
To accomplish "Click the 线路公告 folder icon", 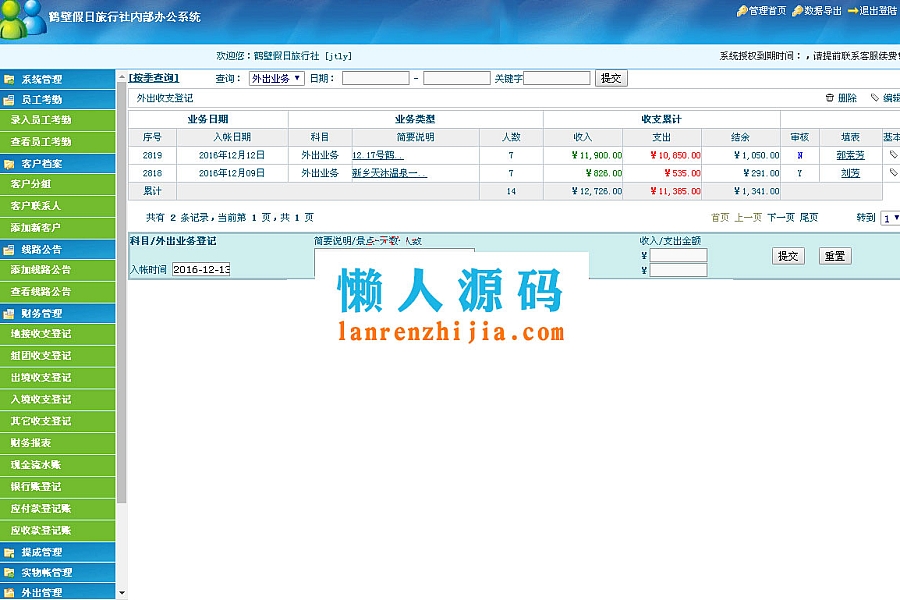I will [9, 250].
